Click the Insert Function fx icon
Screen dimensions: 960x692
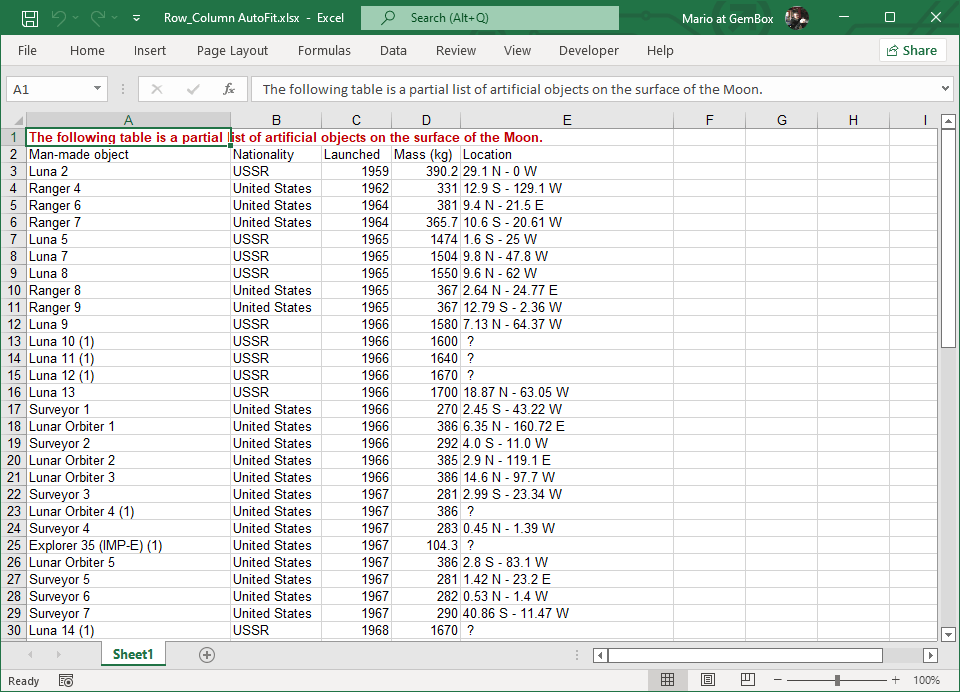pyautogui.click(x=229, y=89)
